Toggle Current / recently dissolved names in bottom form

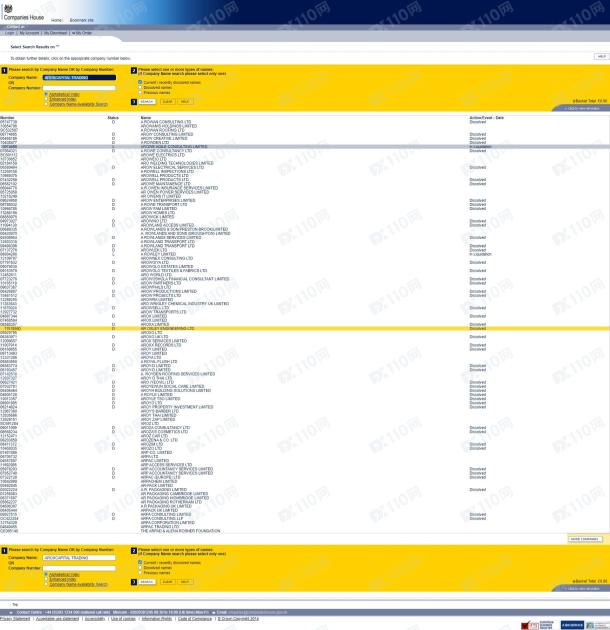(140, 562)
